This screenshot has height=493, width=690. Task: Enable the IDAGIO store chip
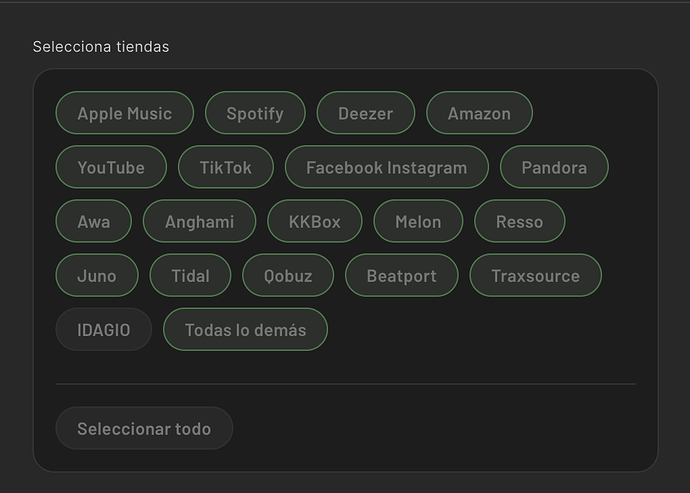(104, 329)
